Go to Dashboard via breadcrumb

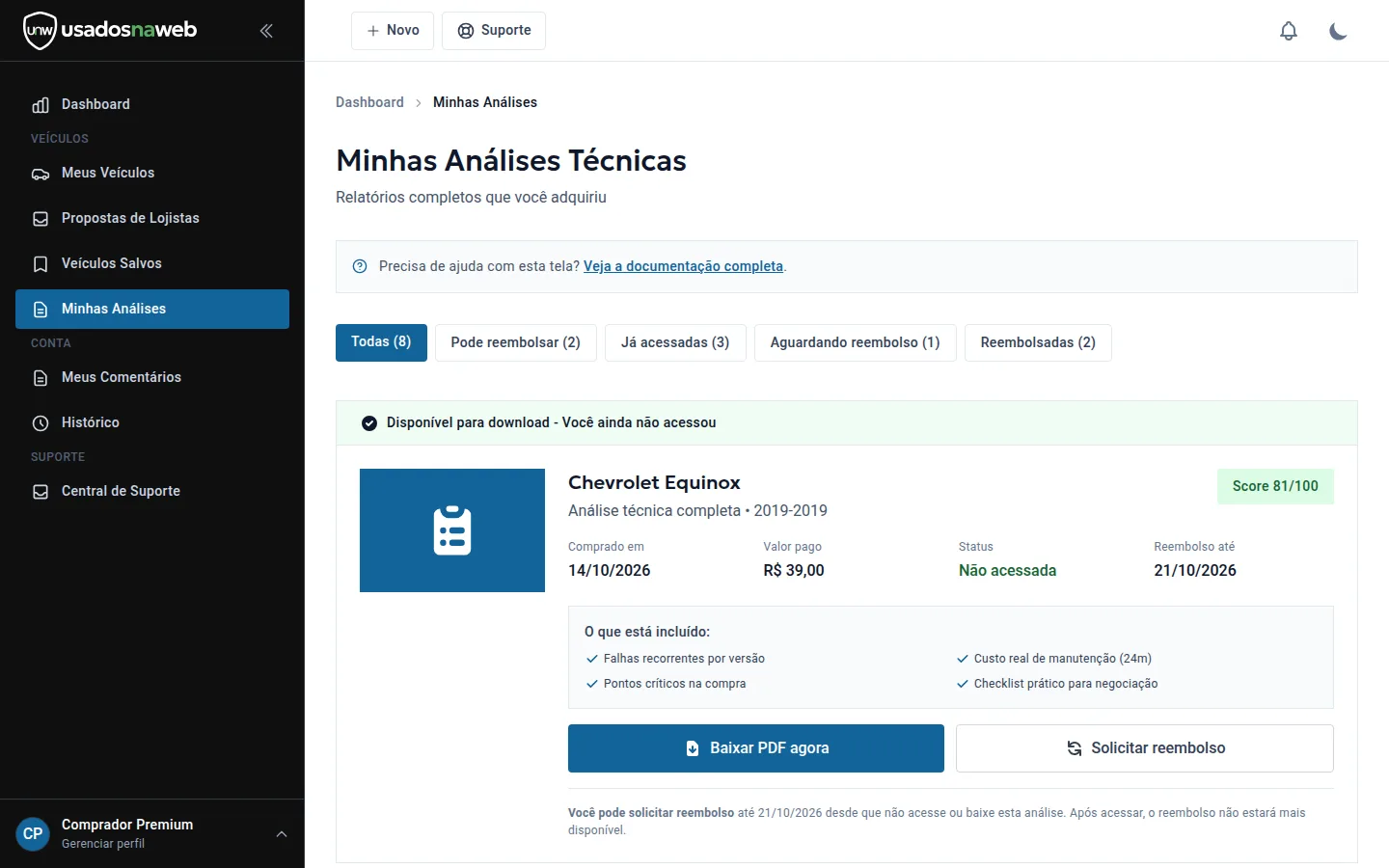pos(369,102)
